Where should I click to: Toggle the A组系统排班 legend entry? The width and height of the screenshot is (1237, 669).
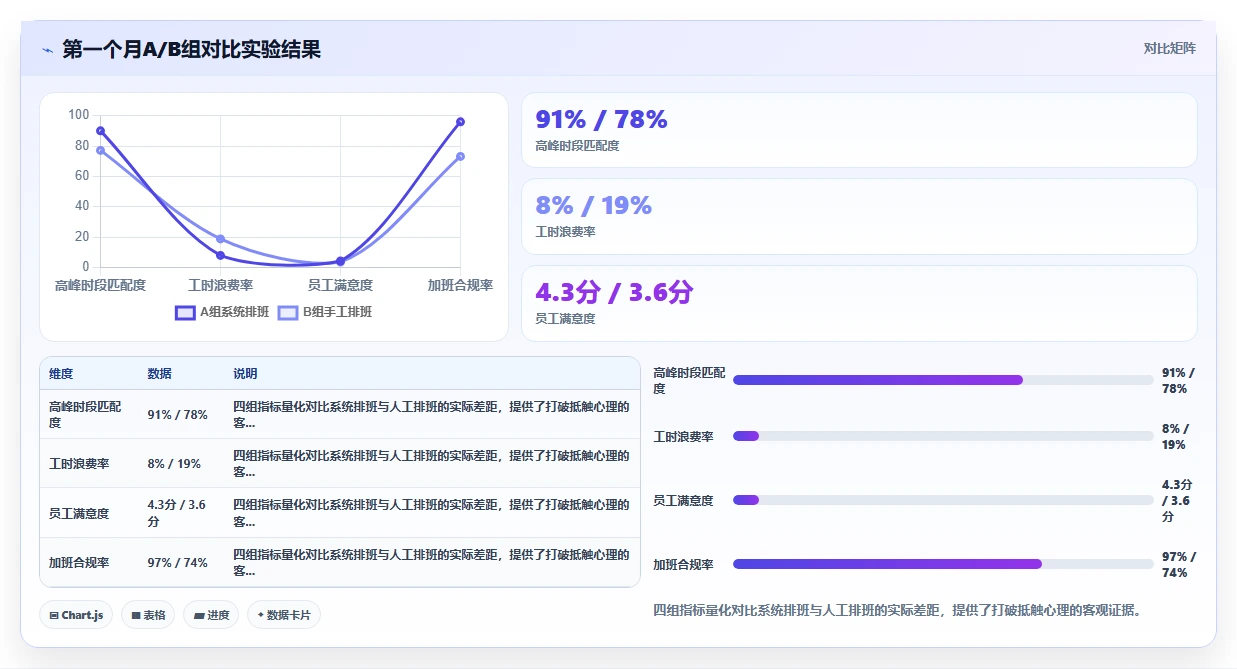click(222, 312)
